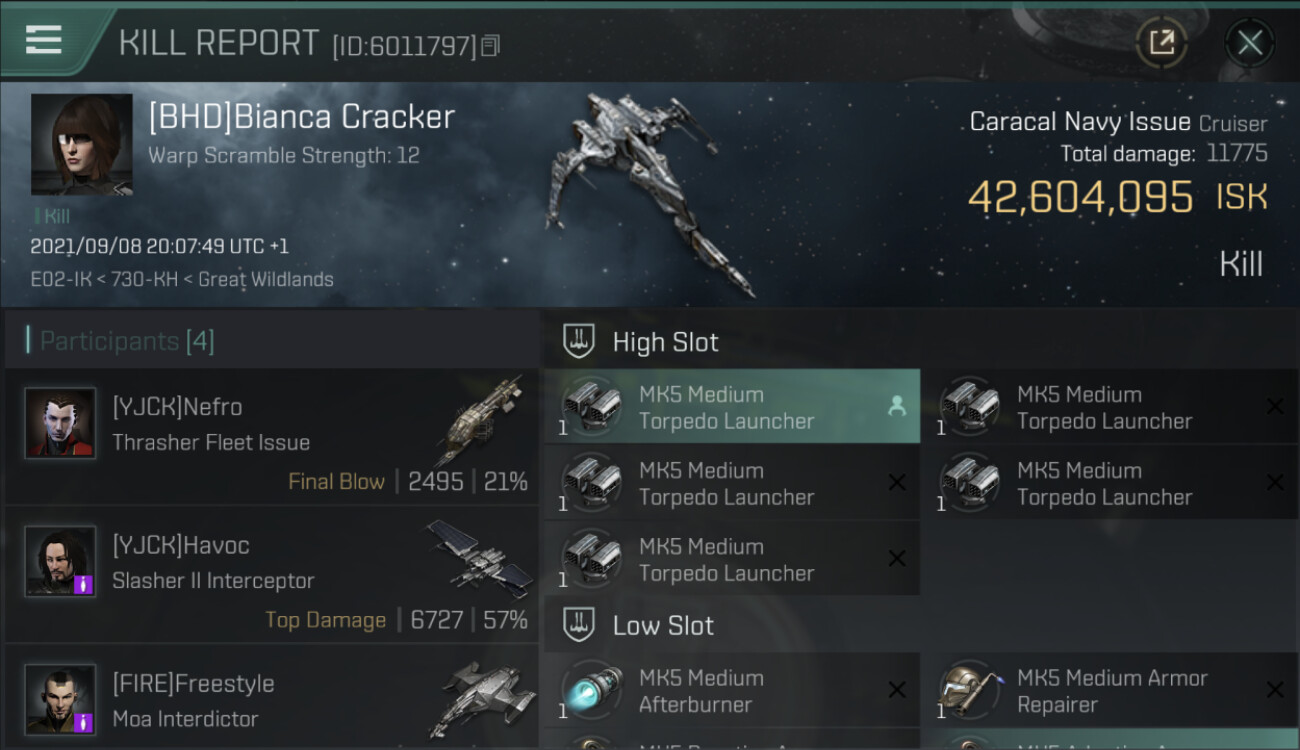This screenshot has height=750, width=1300.
Task: Open the Great Wildlands region link
Action: [x=266, y=279]
